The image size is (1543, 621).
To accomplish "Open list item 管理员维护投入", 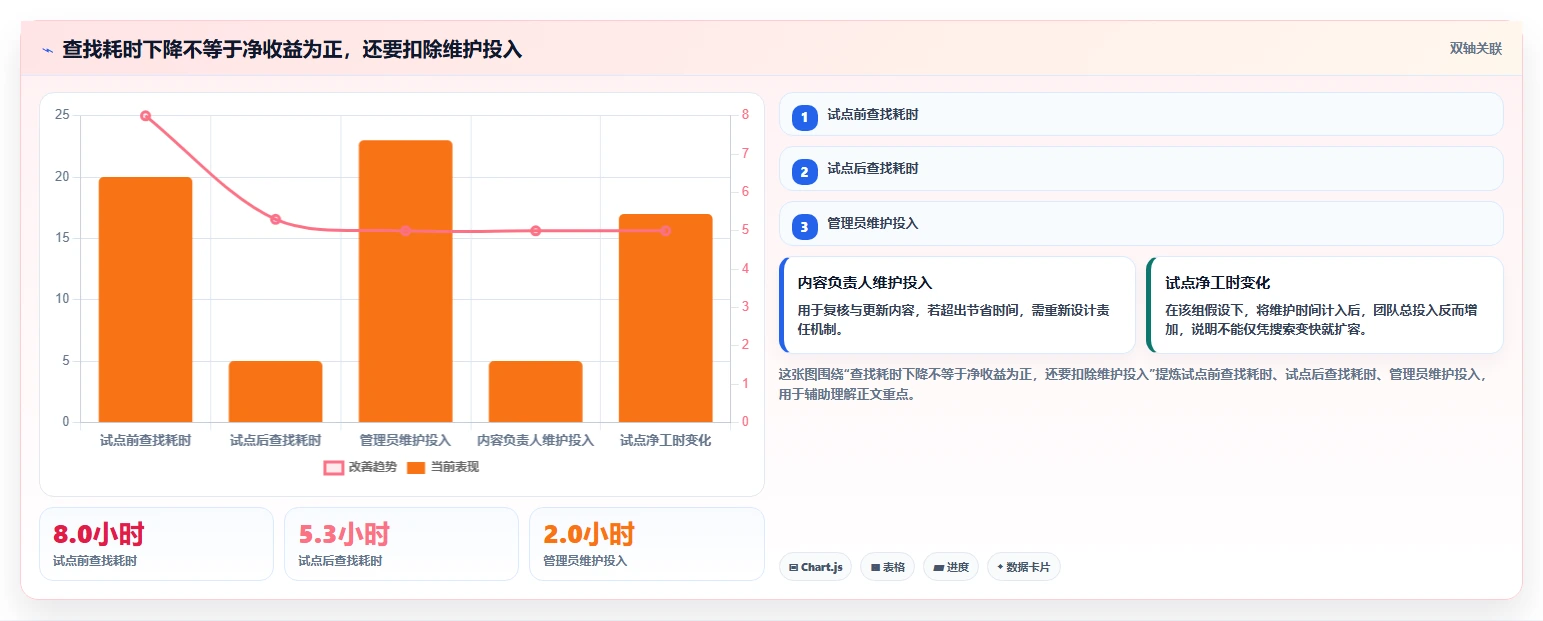I will pyautogui.click(x=1141, y=223).
